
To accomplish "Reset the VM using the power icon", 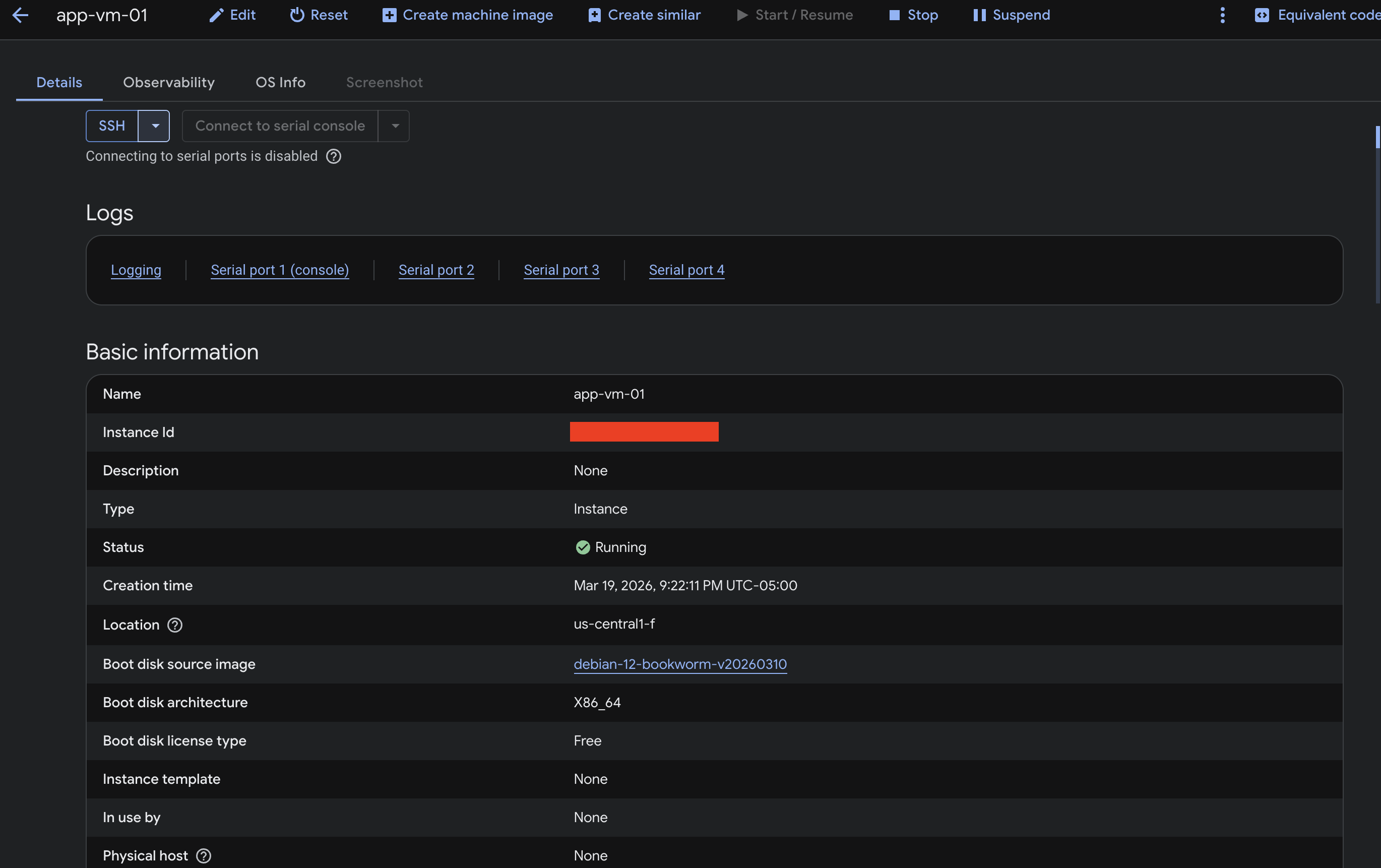I will point(297,15).
